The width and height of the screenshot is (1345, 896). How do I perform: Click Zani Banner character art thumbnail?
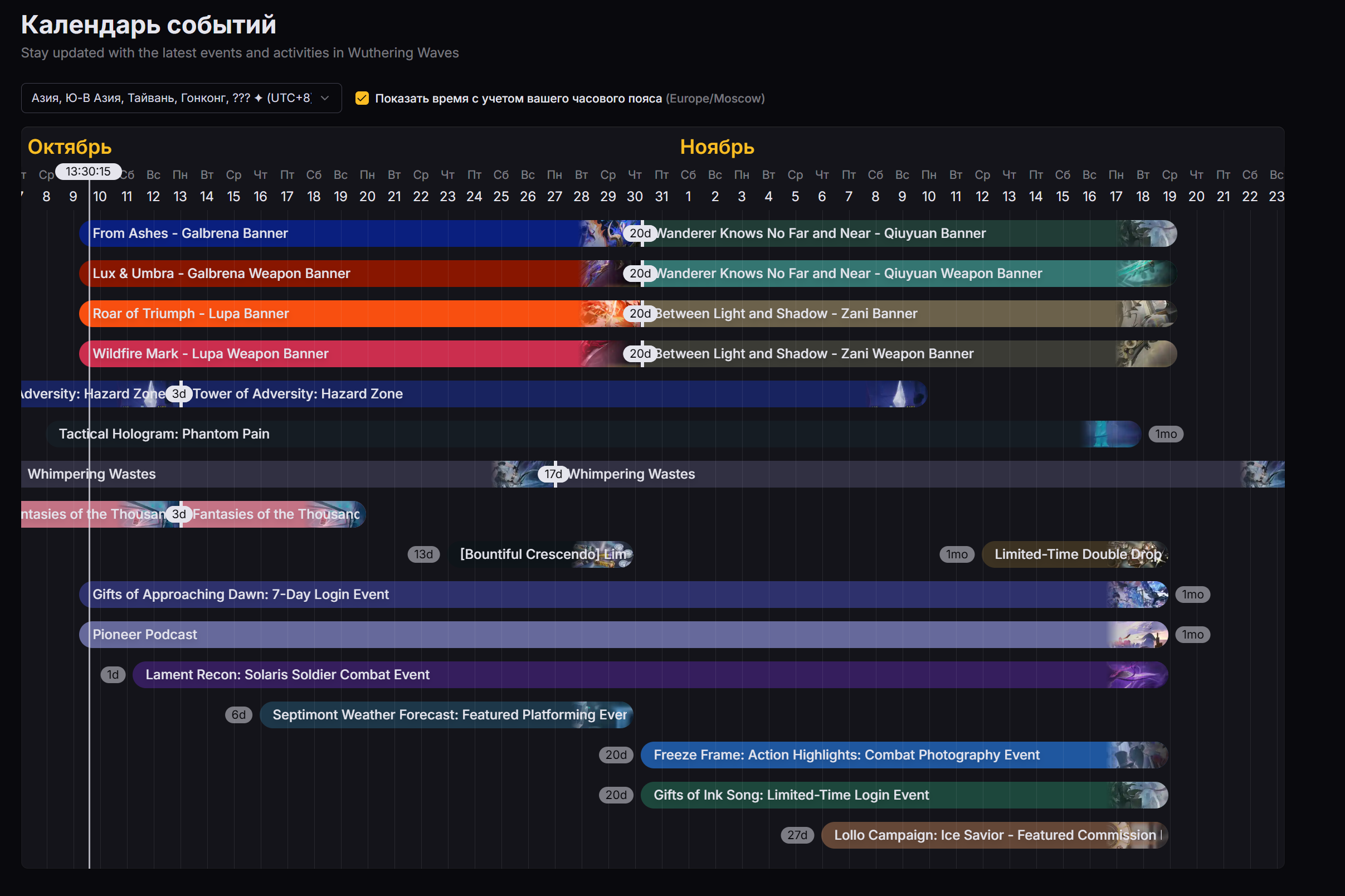(x=1147, y=314)
